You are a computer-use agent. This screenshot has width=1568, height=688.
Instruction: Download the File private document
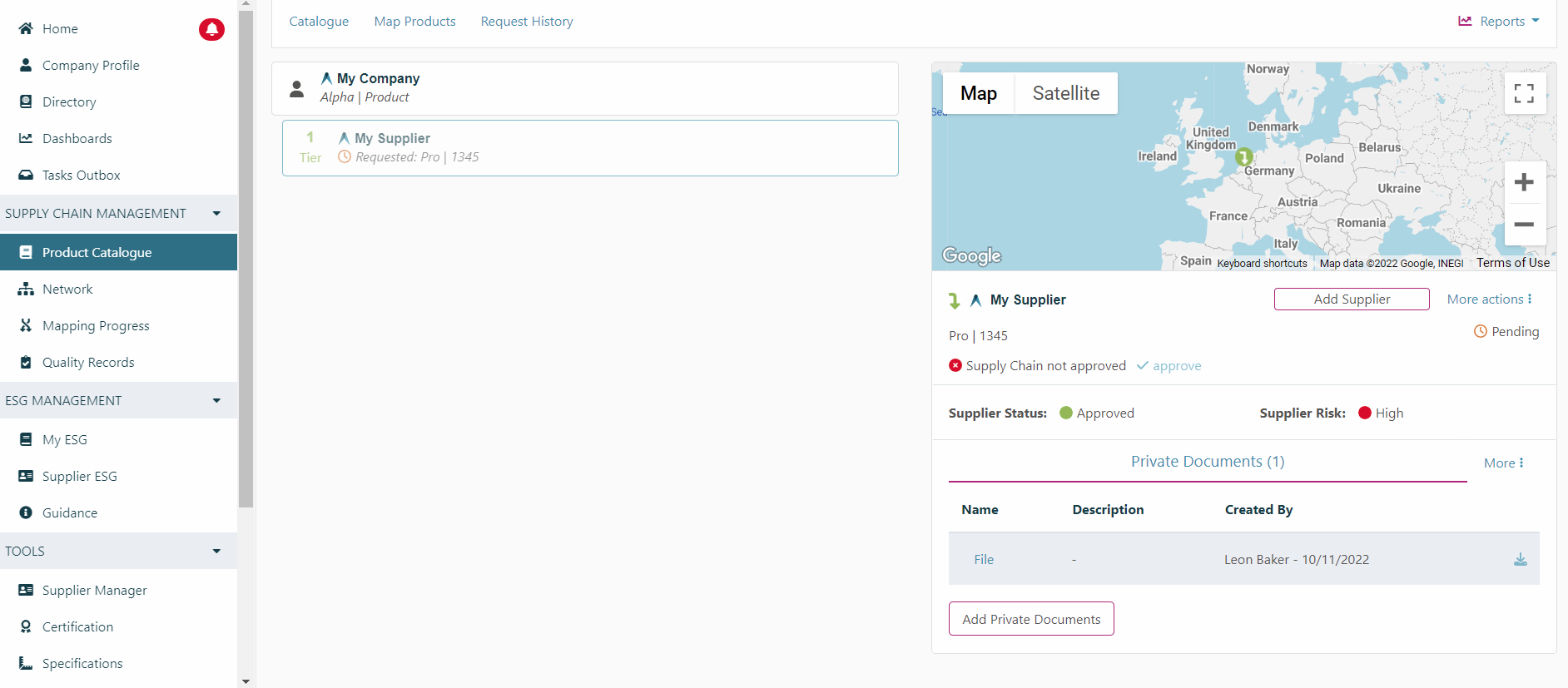pyautogui.click(x=1520, y=560)
